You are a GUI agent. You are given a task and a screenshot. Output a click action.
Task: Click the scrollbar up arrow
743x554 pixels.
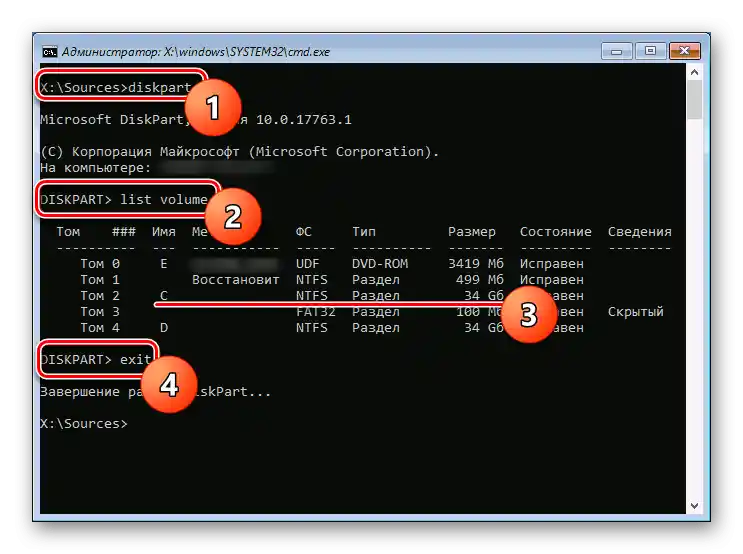point(694,73)
